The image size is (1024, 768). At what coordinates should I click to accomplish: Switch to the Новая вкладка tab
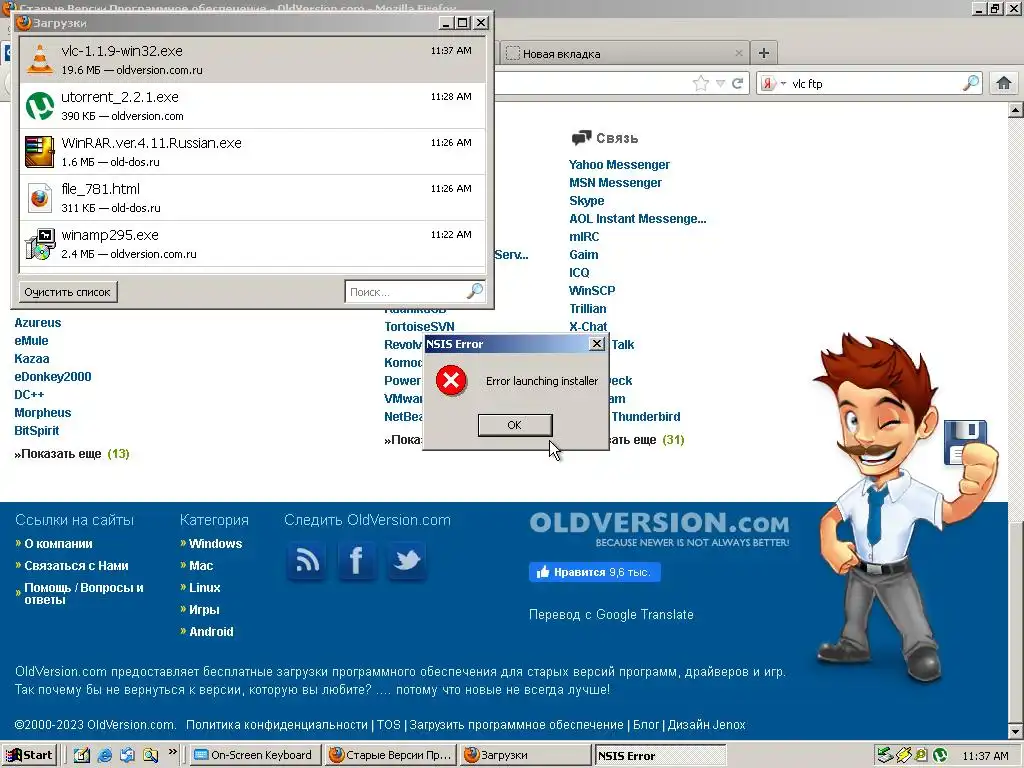pyautogui.click(x=624, y=54)
